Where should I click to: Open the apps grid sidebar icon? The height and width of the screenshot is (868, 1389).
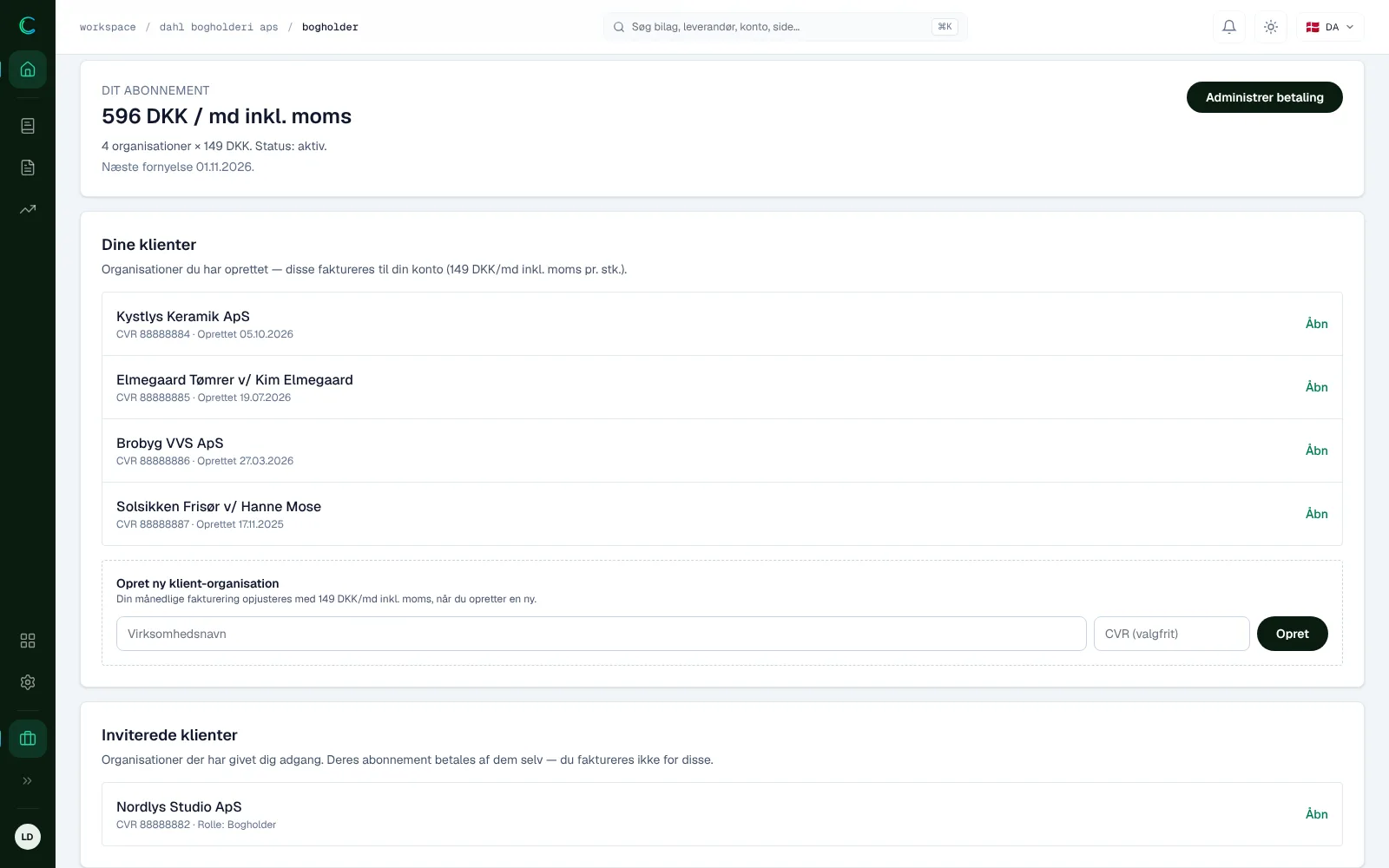click(28, 641)
